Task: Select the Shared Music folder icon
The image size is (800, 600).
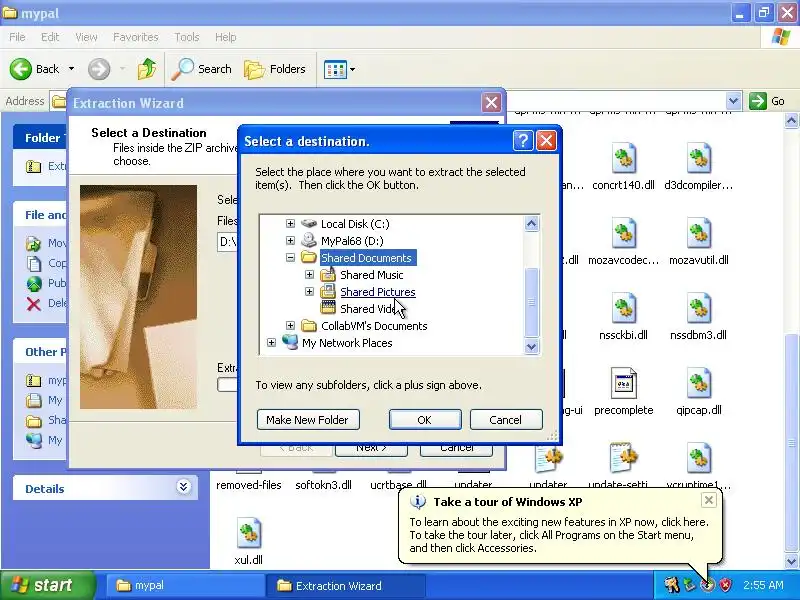Action: (x=328, y=274)
